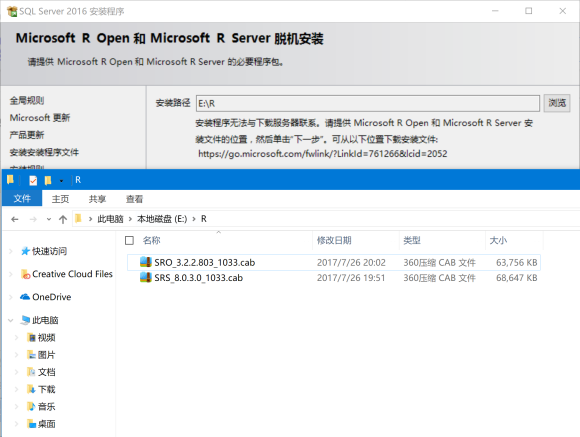Click the SRO_3.2.2.803_1033.cab archive icon
Image resolution: width=580 pixels, height=437 pixels.
[146, 262]
